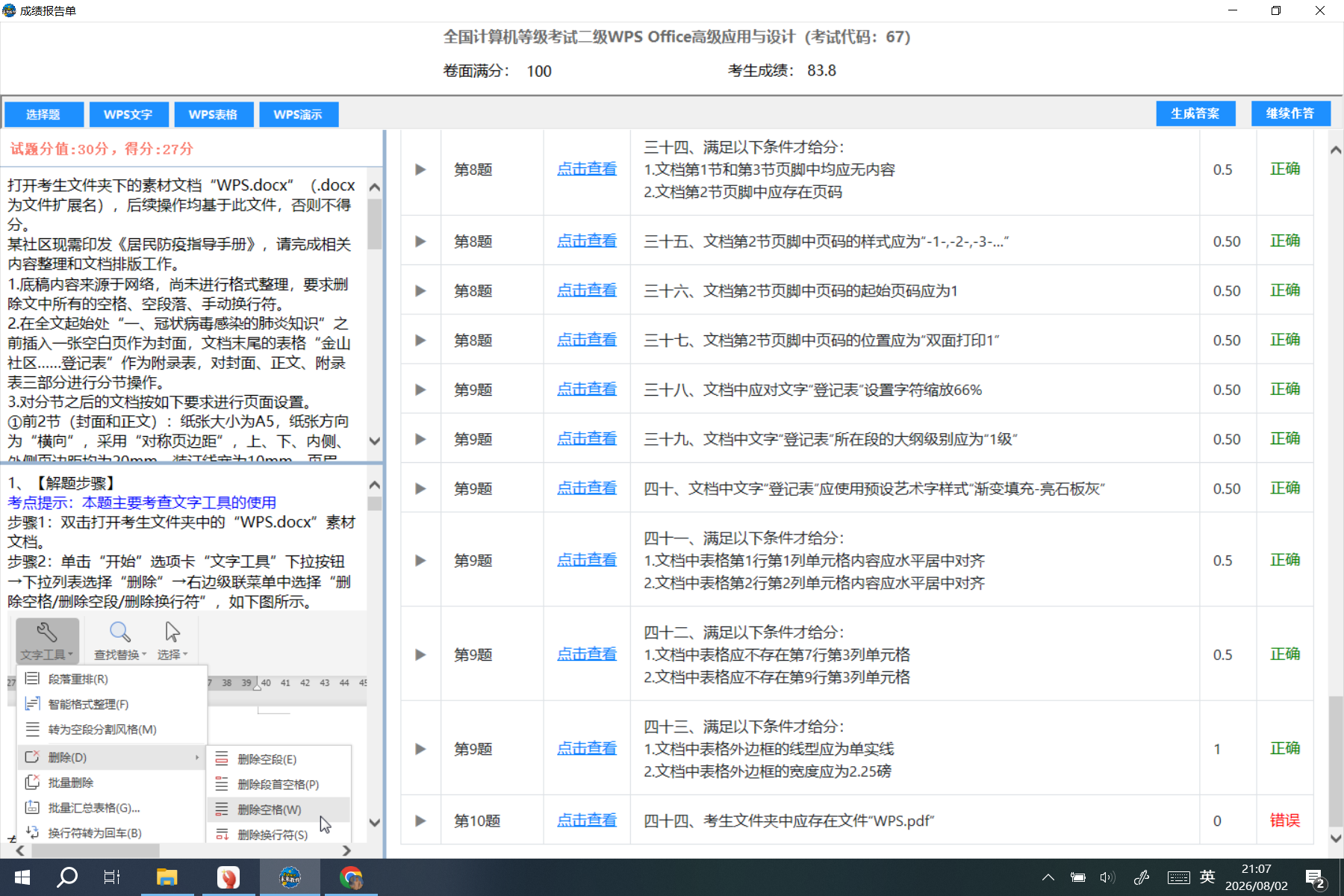
Task: Open Task View on the taskbar
Action: click(112, 877)
